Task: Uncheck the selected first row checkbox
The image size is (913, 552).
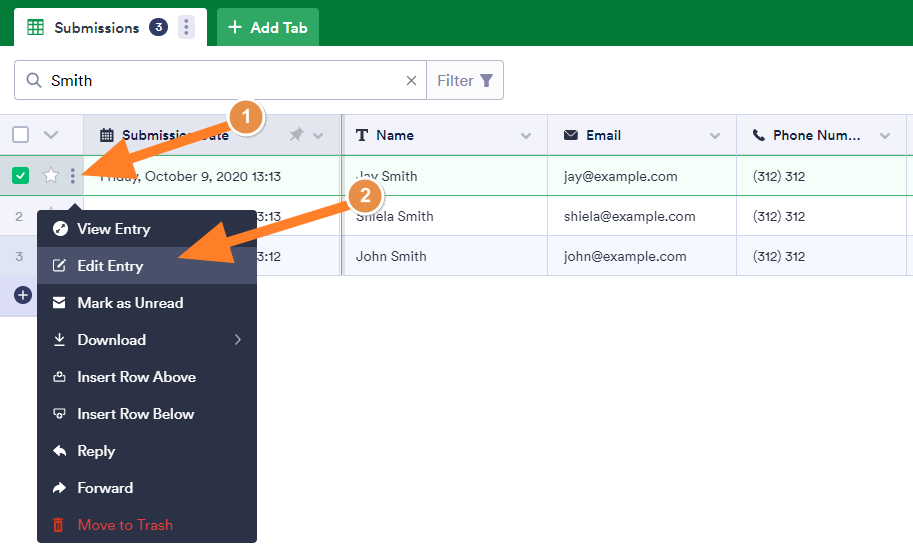Action: click(x=21, y=176)
